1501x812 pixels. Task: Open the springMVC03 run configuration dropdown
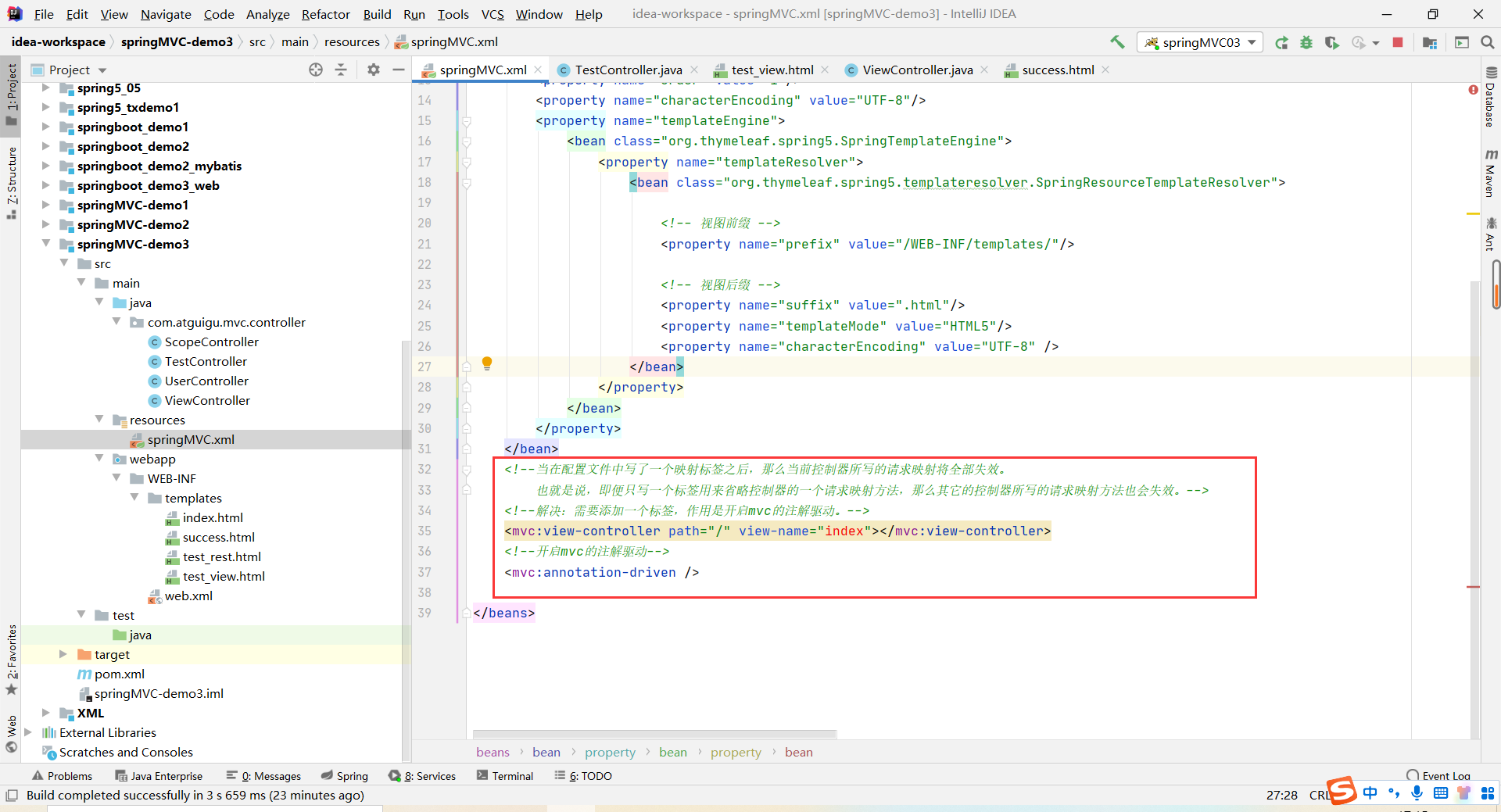coord(1200,42)
